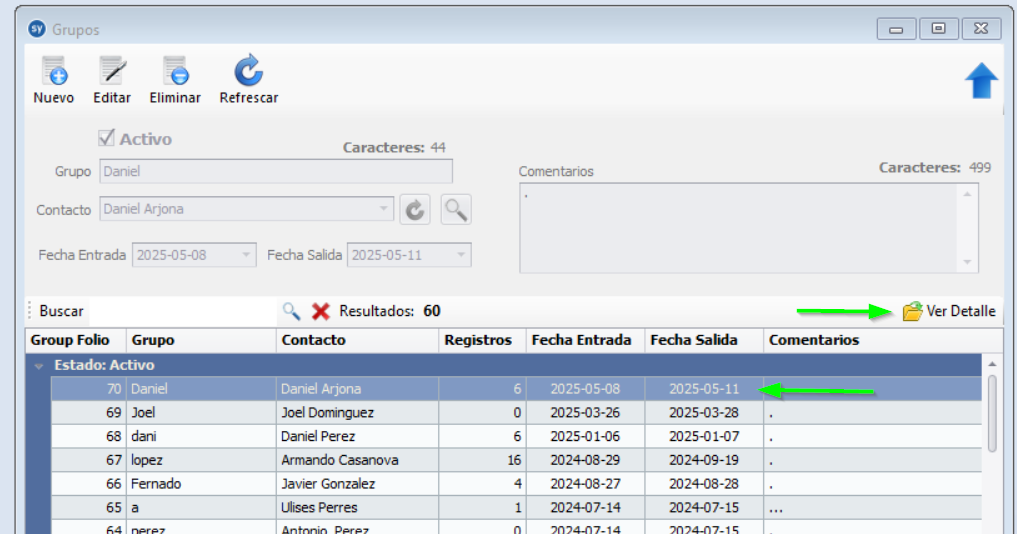
Task: Click exit date 2025-01-07 cell
Action: (704, 437)
